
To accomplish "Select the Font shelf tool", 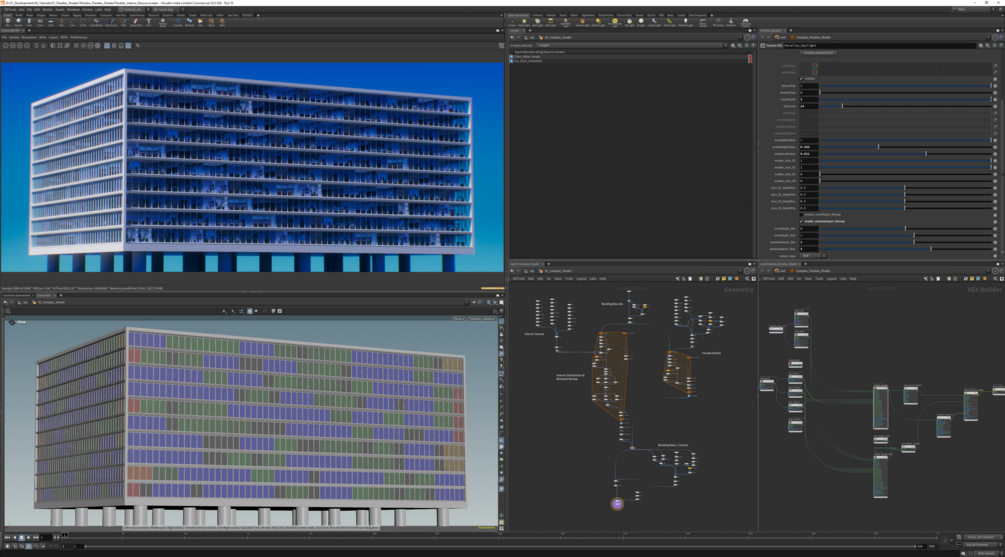I will point(149,22).
